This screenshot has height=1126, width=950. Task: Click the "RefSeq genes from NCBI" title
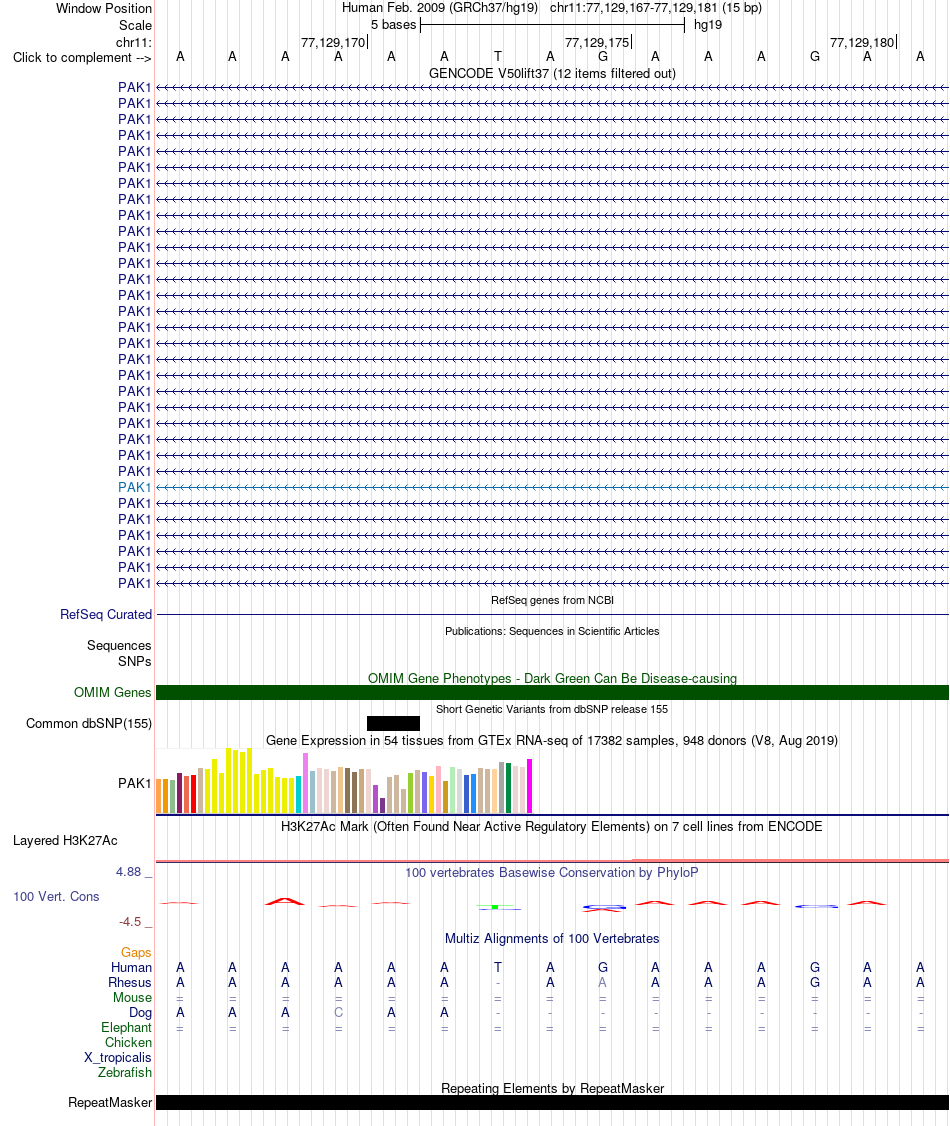pyautogui.click(x=551, y=600)
